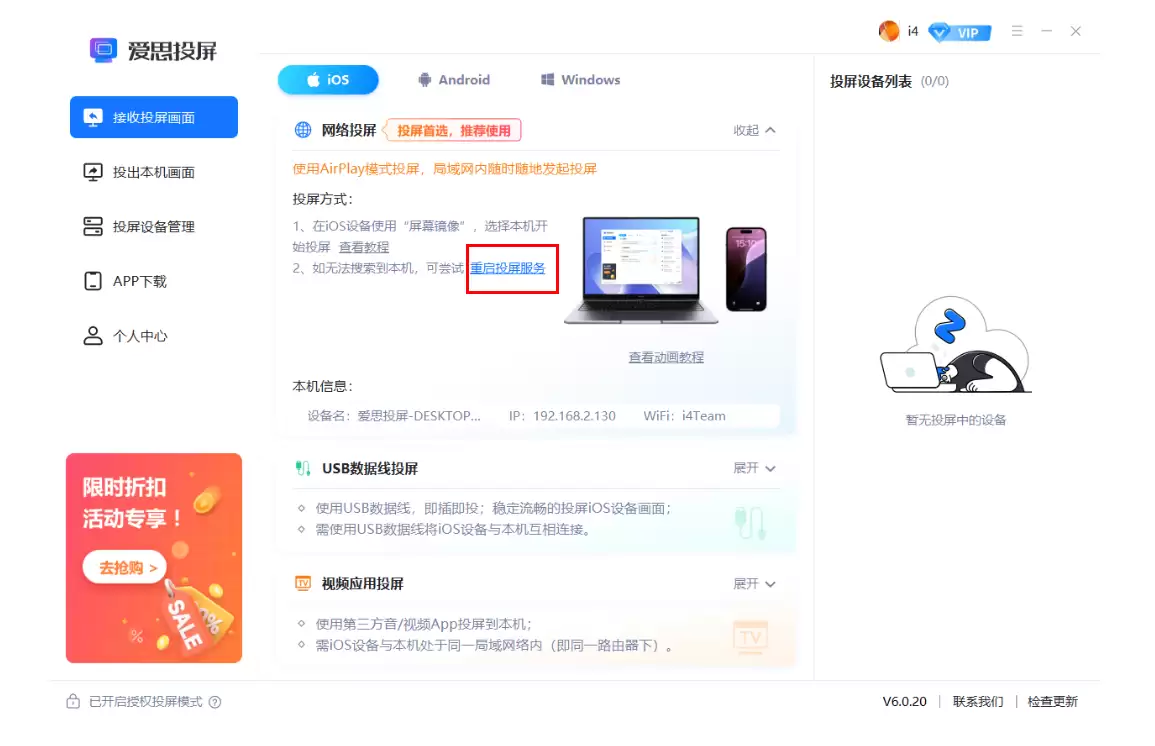The height and width of the screenshot is (746, 1155).
Task: Switch to the iOS tab
Action: point(328,80)
